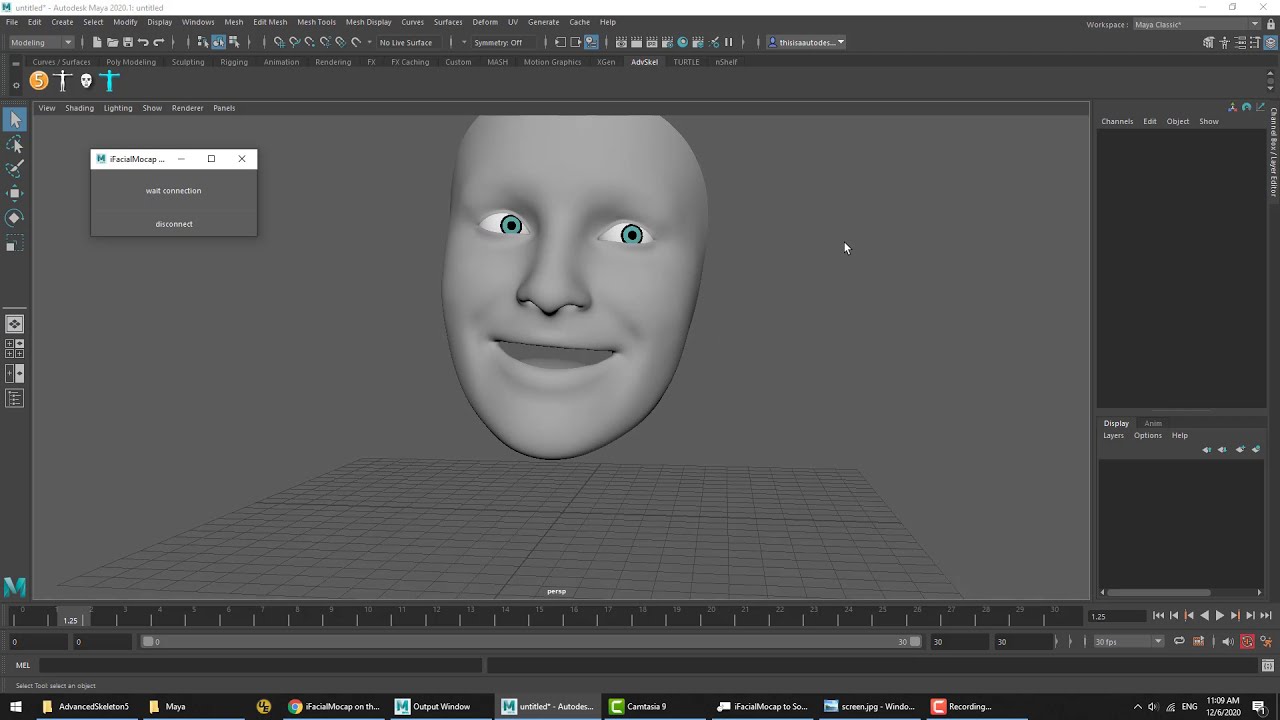The image size is (1280, 720).
Task: Open the Script Editor icon at bottom right
Action: click(1267, 665)
